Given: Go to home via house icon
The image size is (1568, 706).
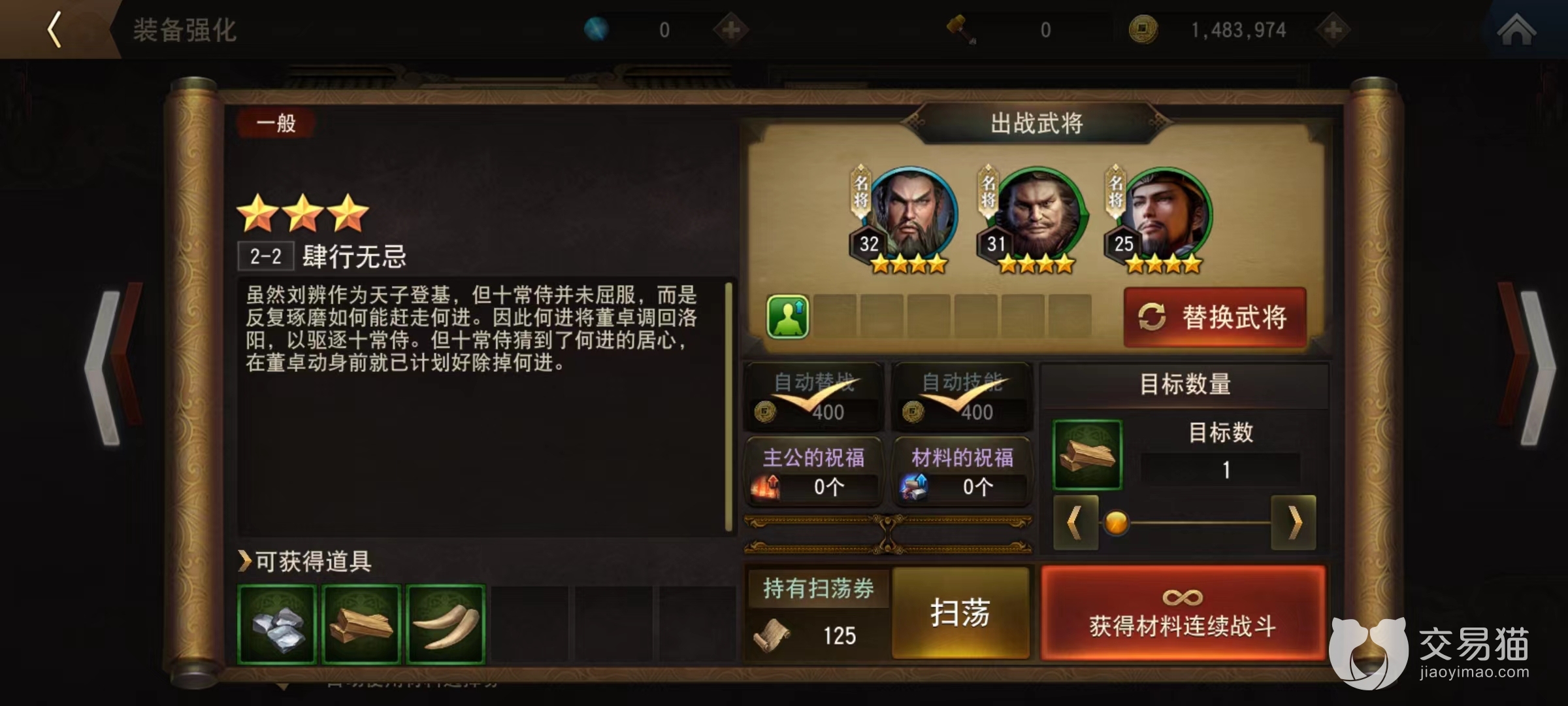Looking at the screenshot, I should (x=1516, y=29).
